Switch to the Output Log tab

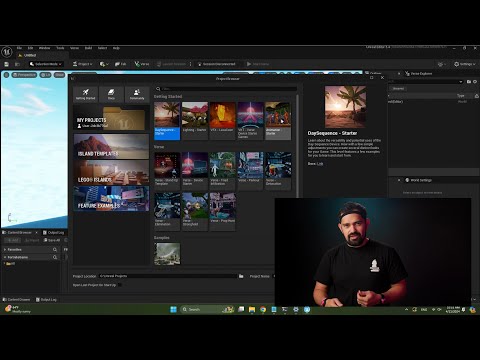[x=53, y=232]
